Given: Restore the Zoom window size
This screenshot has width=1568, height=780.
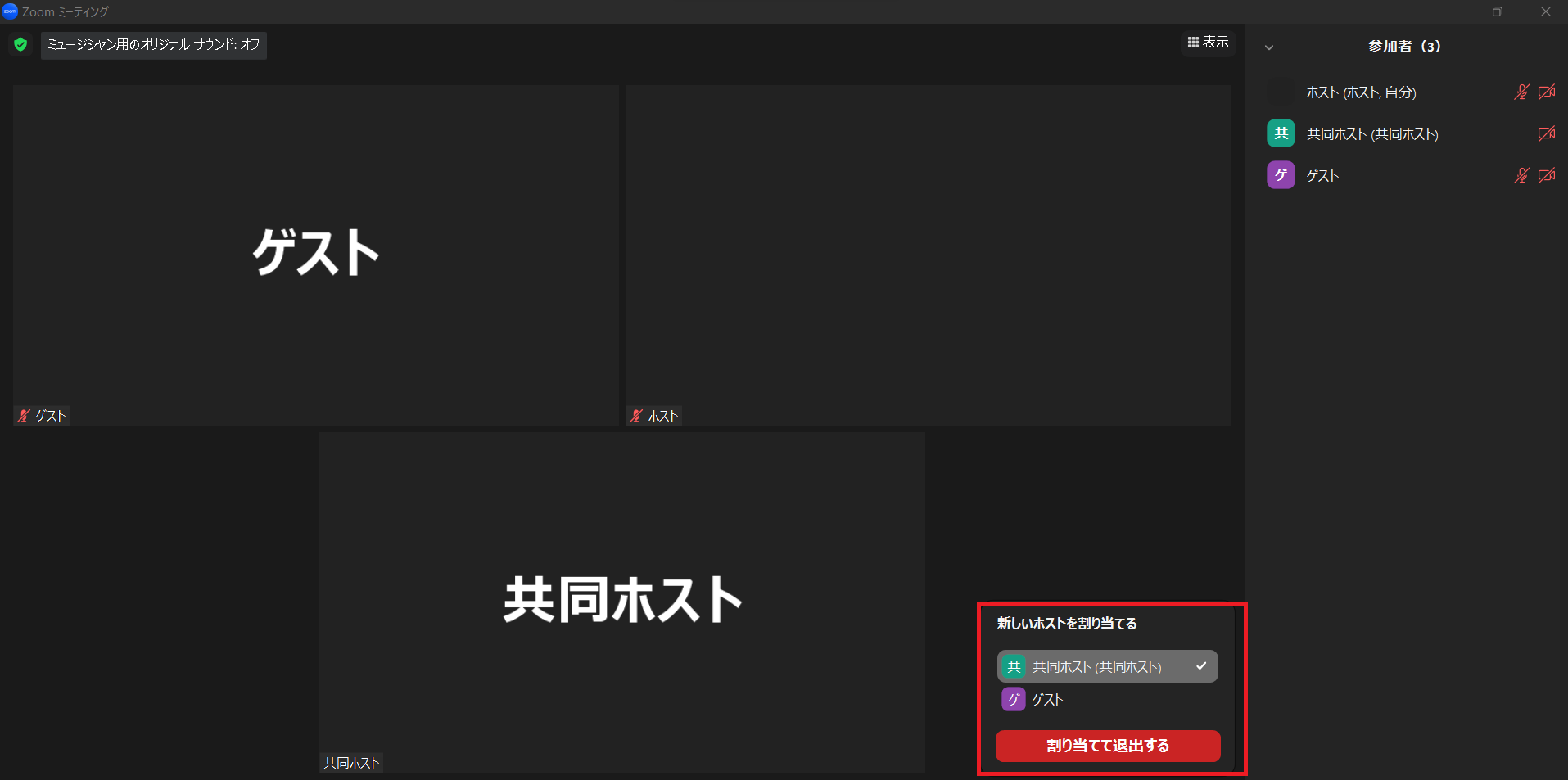Looking at the screenshot, I should pyautogui.click(x=1497, y=11).
